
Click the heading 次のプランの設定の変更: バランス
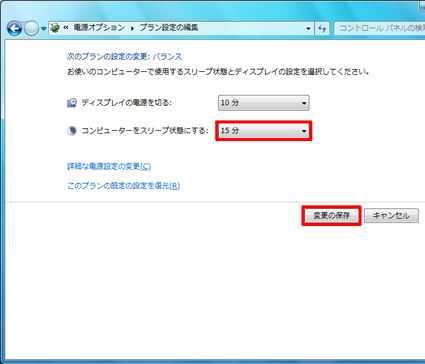tap(125, 56)
